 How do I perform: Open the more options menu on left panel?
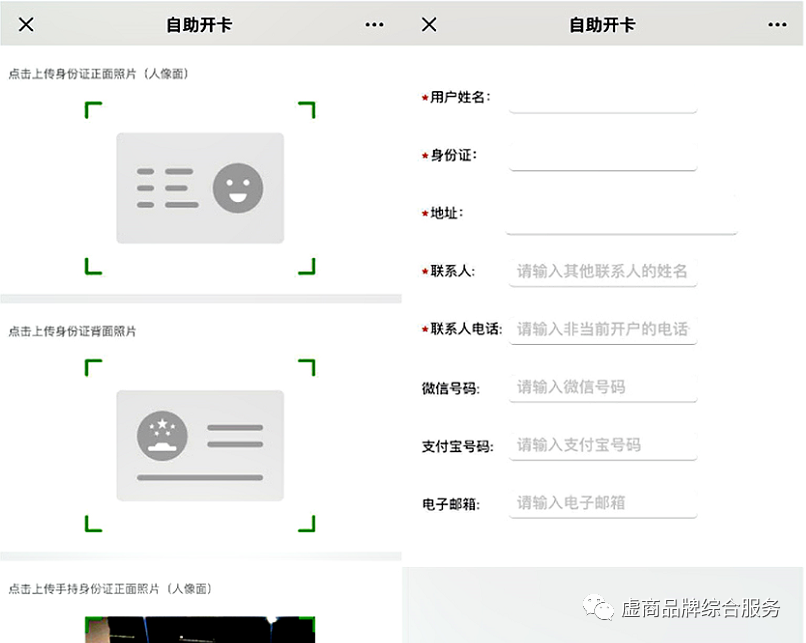click(374, 25)
